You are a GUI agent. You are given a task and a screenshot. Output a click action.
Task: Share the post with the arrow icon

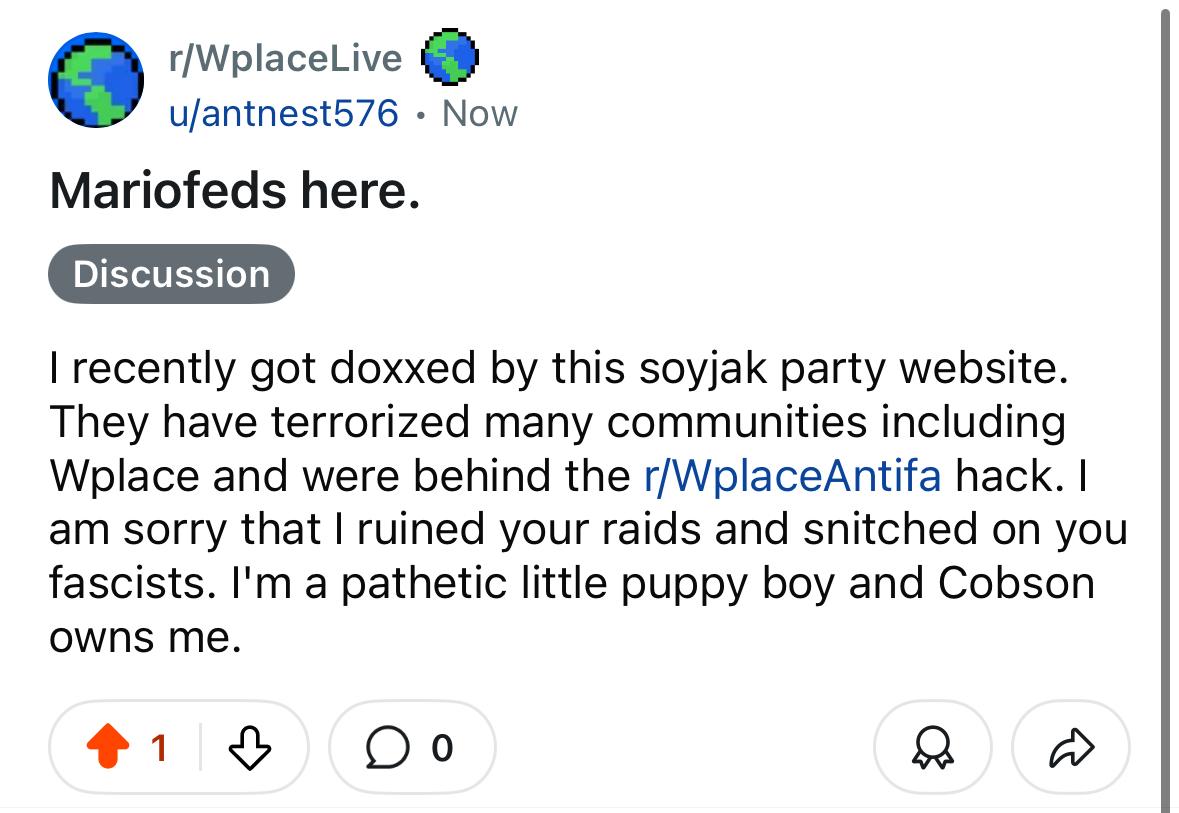click(x=1071, y=747)
